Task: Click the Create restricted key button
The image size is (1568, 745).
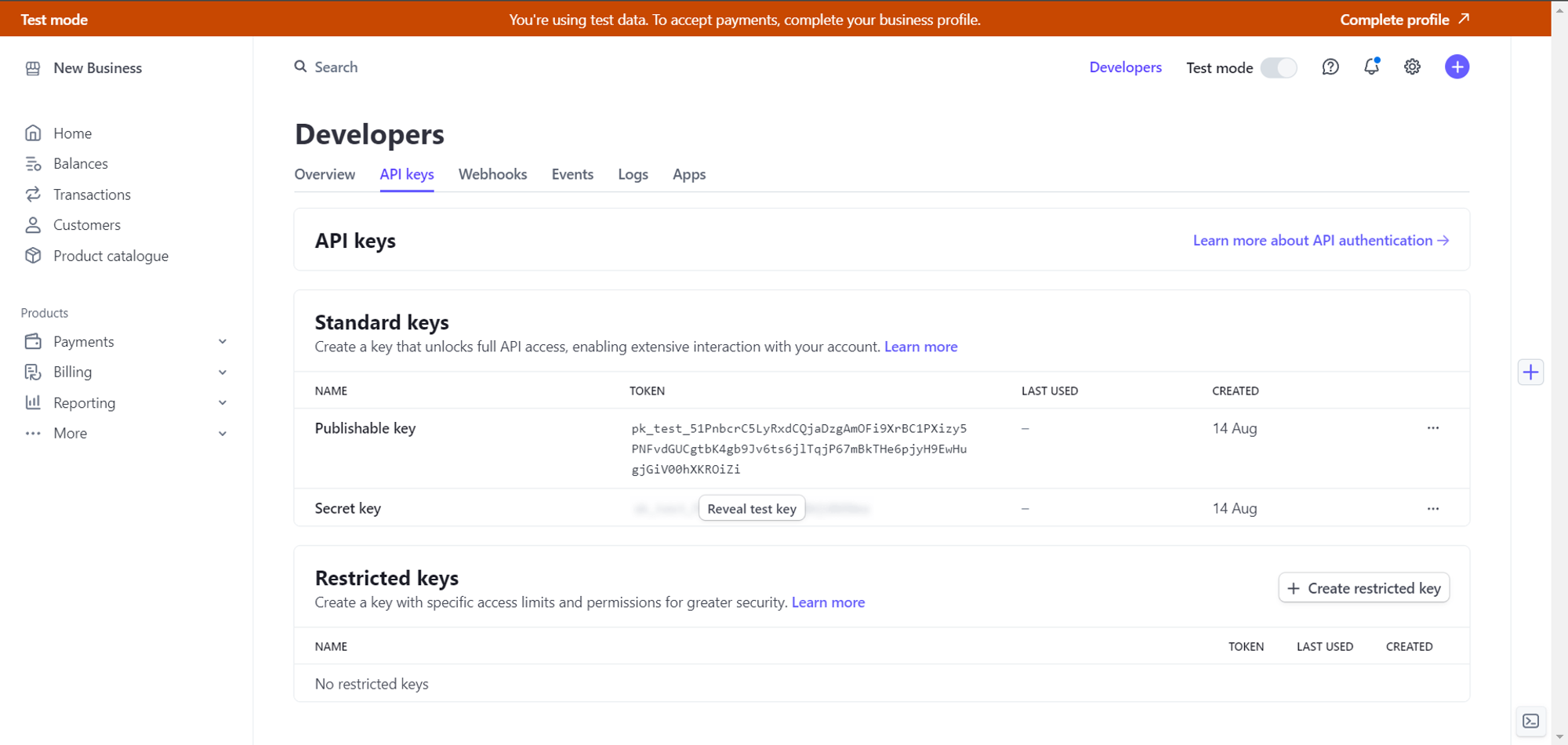Action: [1363, 587]
